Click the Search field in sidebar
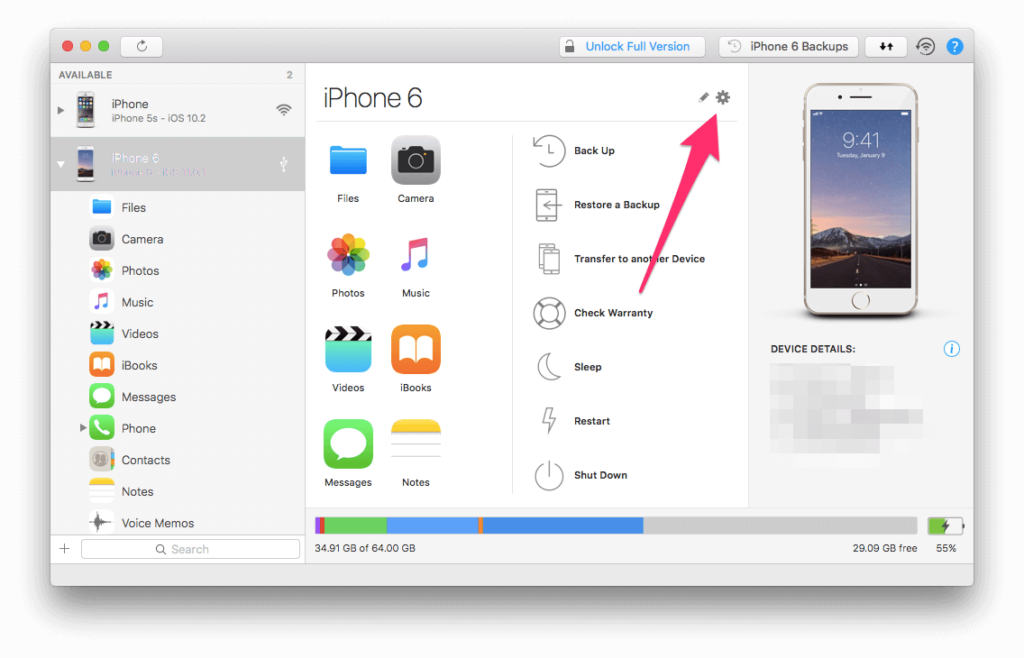Image resolution: width=1024 pixels, height=658 pixels. [190, 549]
